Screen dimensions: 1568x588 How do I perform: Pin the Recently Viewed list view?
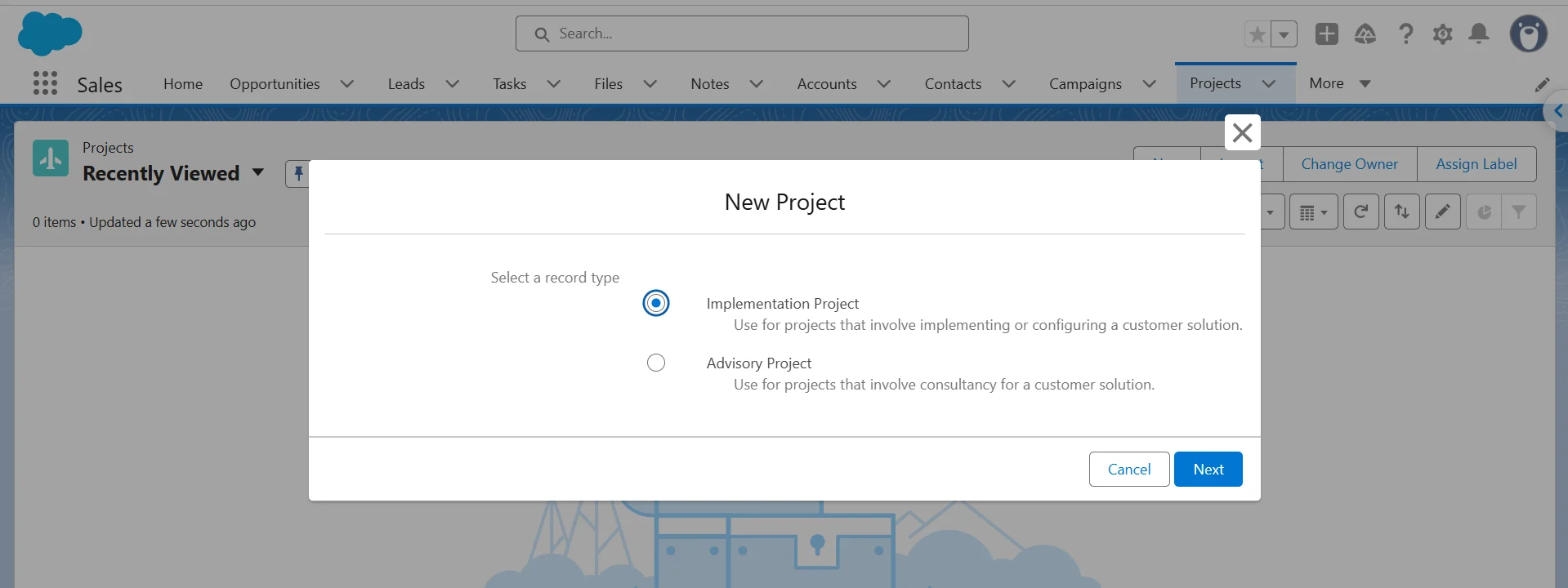coord(297,173)
